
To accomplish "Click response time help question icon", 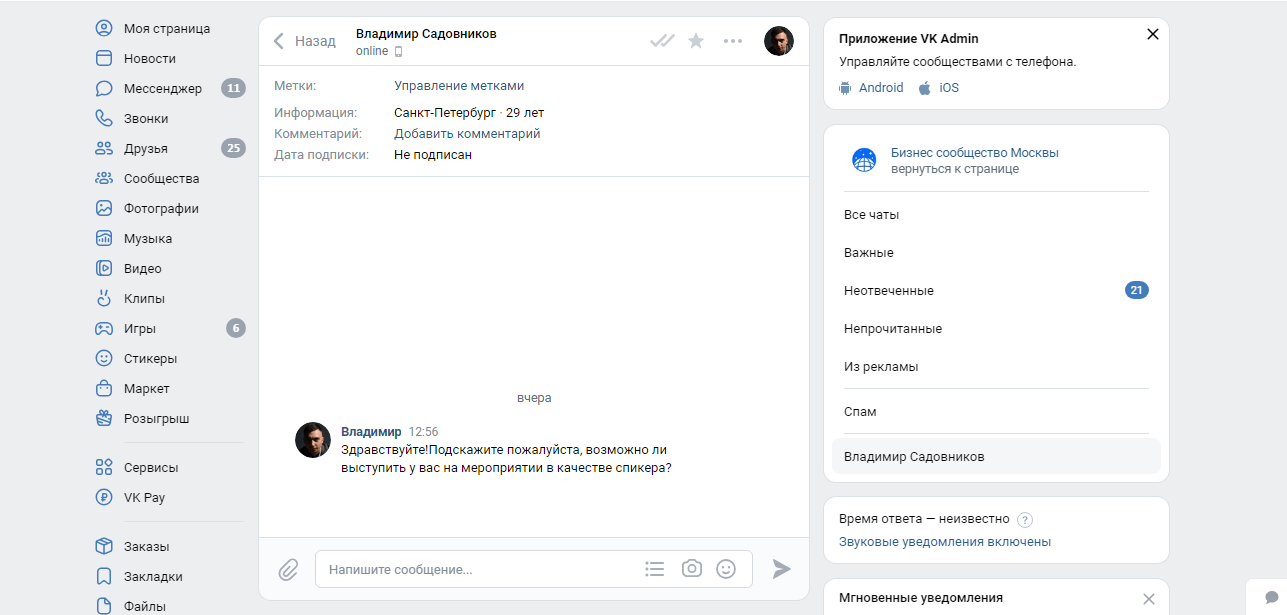I will coord(1024,520).
